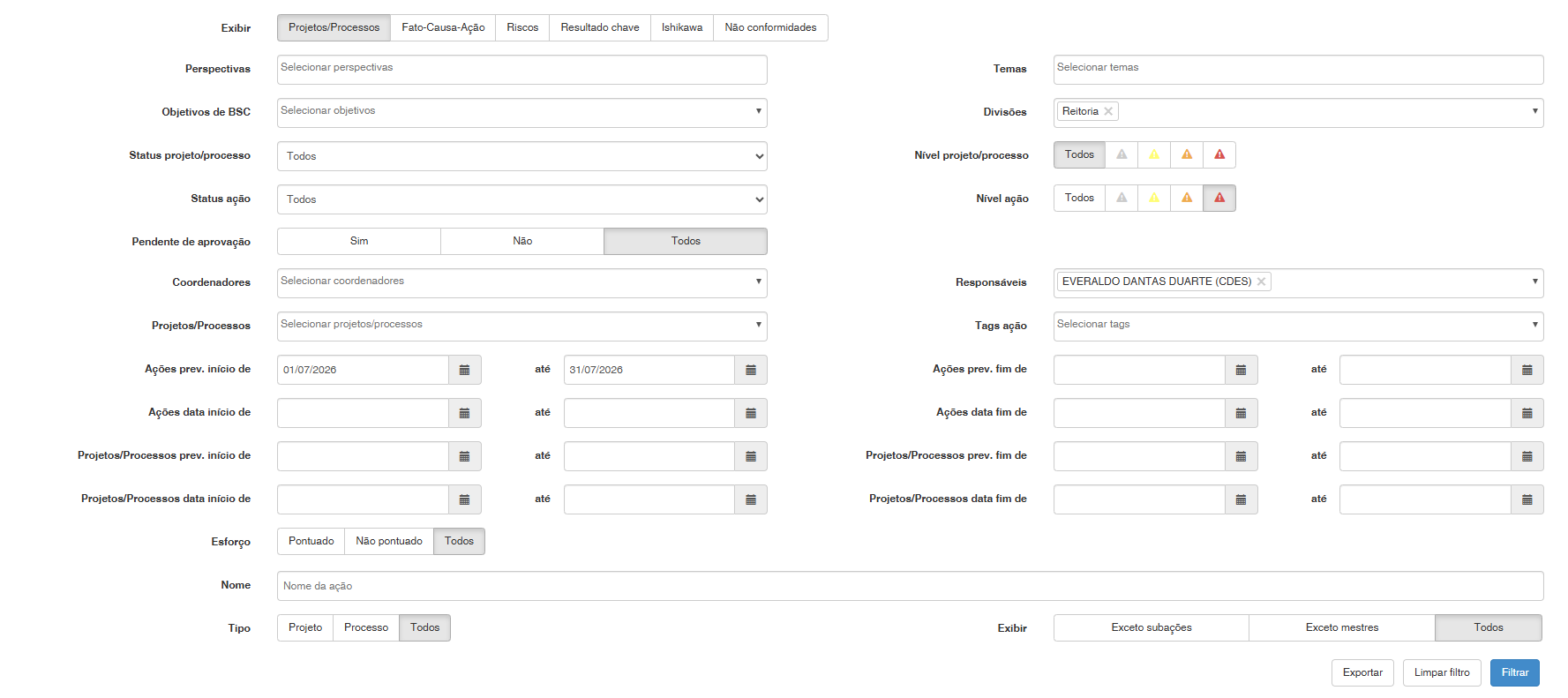Open calendar for Projetos/Processos prev. início de

tap(465, 456)
